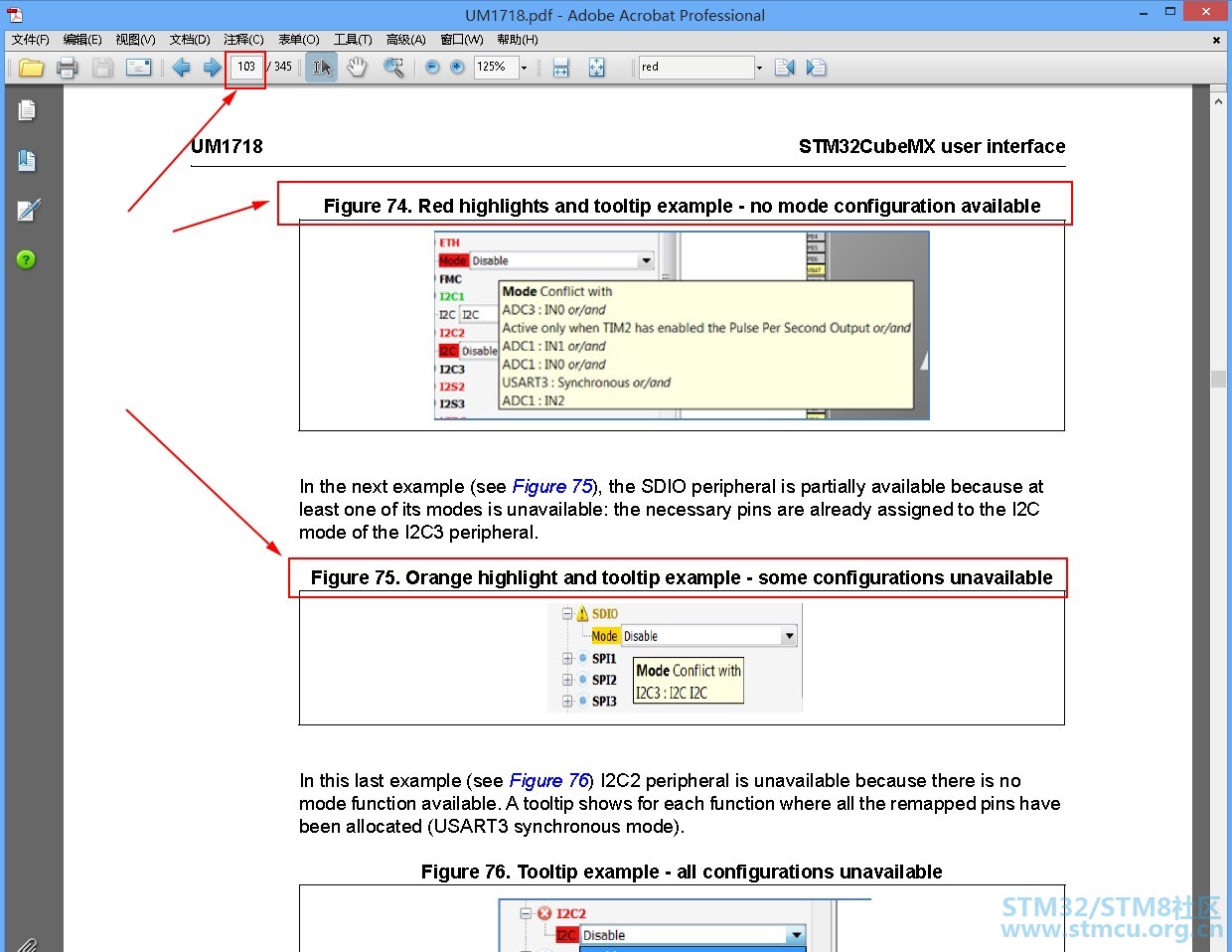
Task: Click the STM32CubeMX user interface header
Action: click(x=932, y=146)
